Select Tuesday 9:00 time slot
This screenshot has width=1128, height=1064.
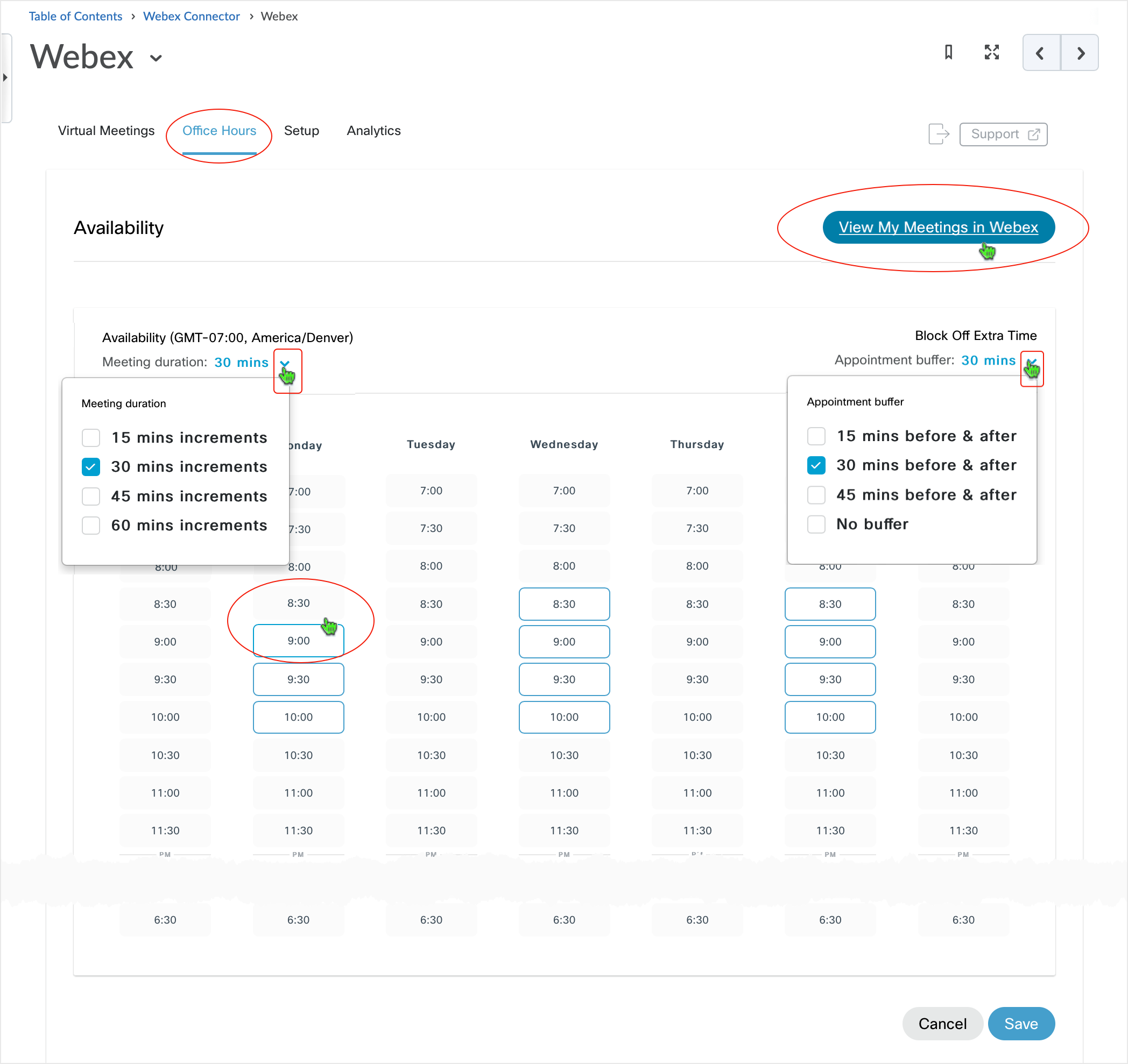pos(431,642)
